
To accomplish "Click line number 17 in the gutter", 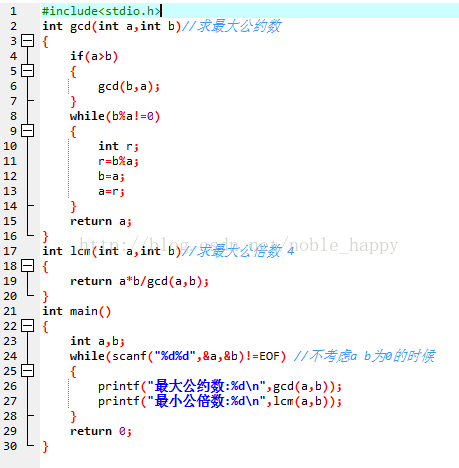I will 10,251.
